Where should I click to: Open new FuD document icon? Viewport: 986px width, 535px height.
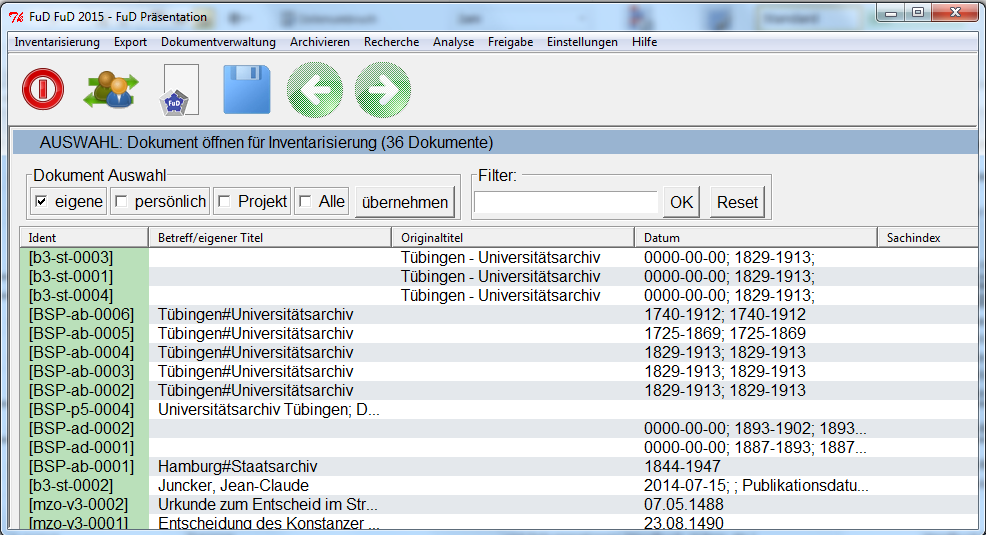click(181, 90)
